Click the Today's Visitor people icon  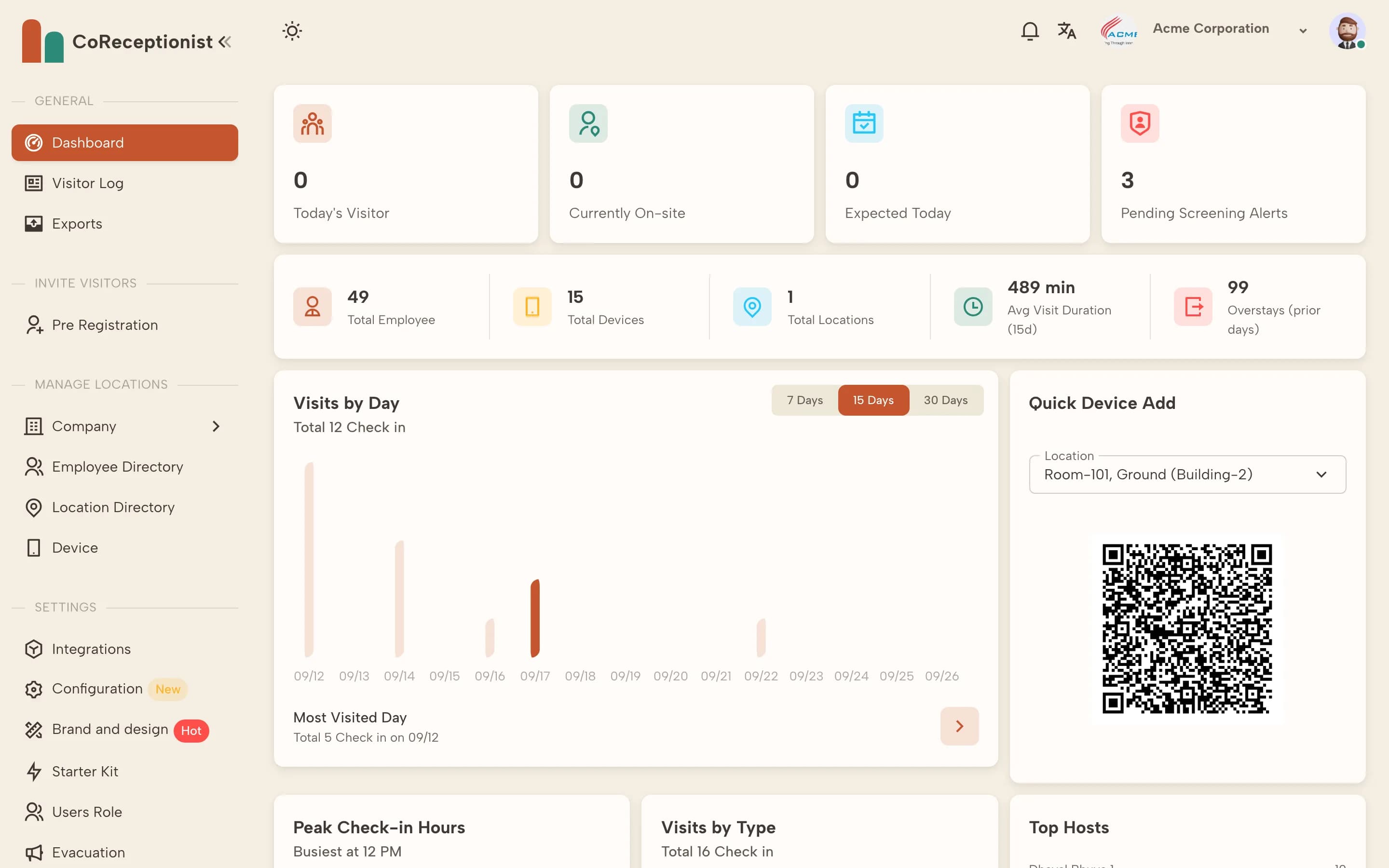312,123
